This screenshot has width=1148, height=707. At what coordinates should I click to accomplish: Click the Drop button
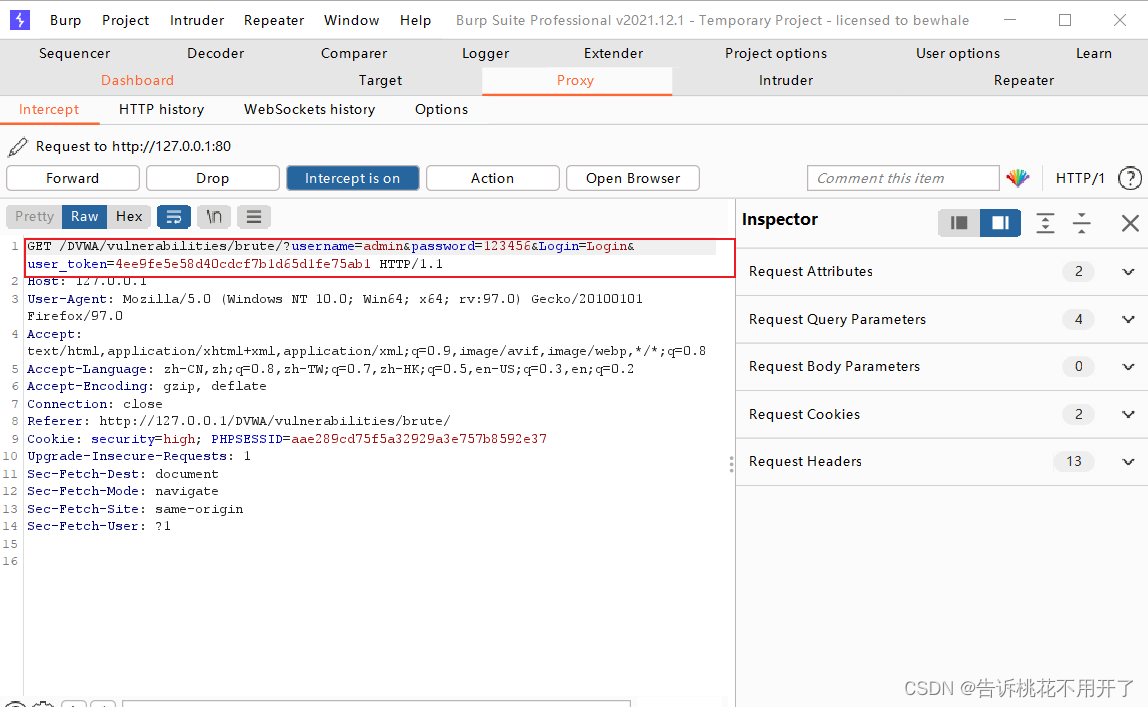coord(212,178)
